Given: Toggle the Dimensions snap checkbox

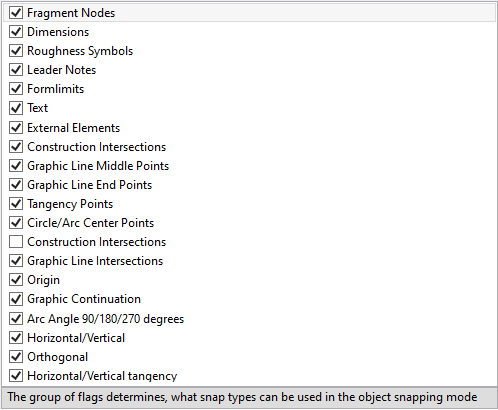Looking at the screenshot, I should tap(16, 32).
